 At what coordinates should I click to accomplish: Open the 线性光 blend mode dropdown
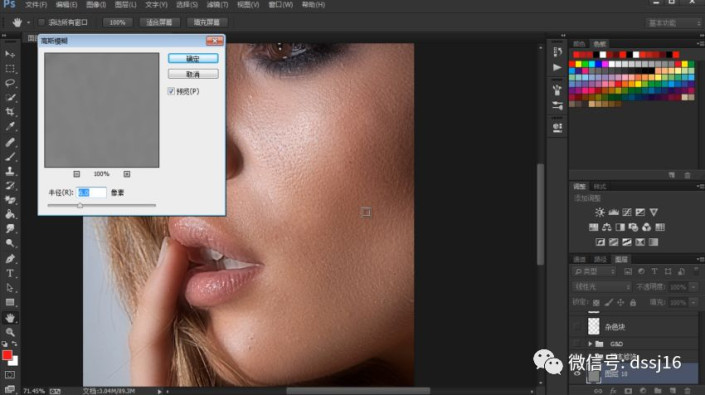(x=602, y=287)
